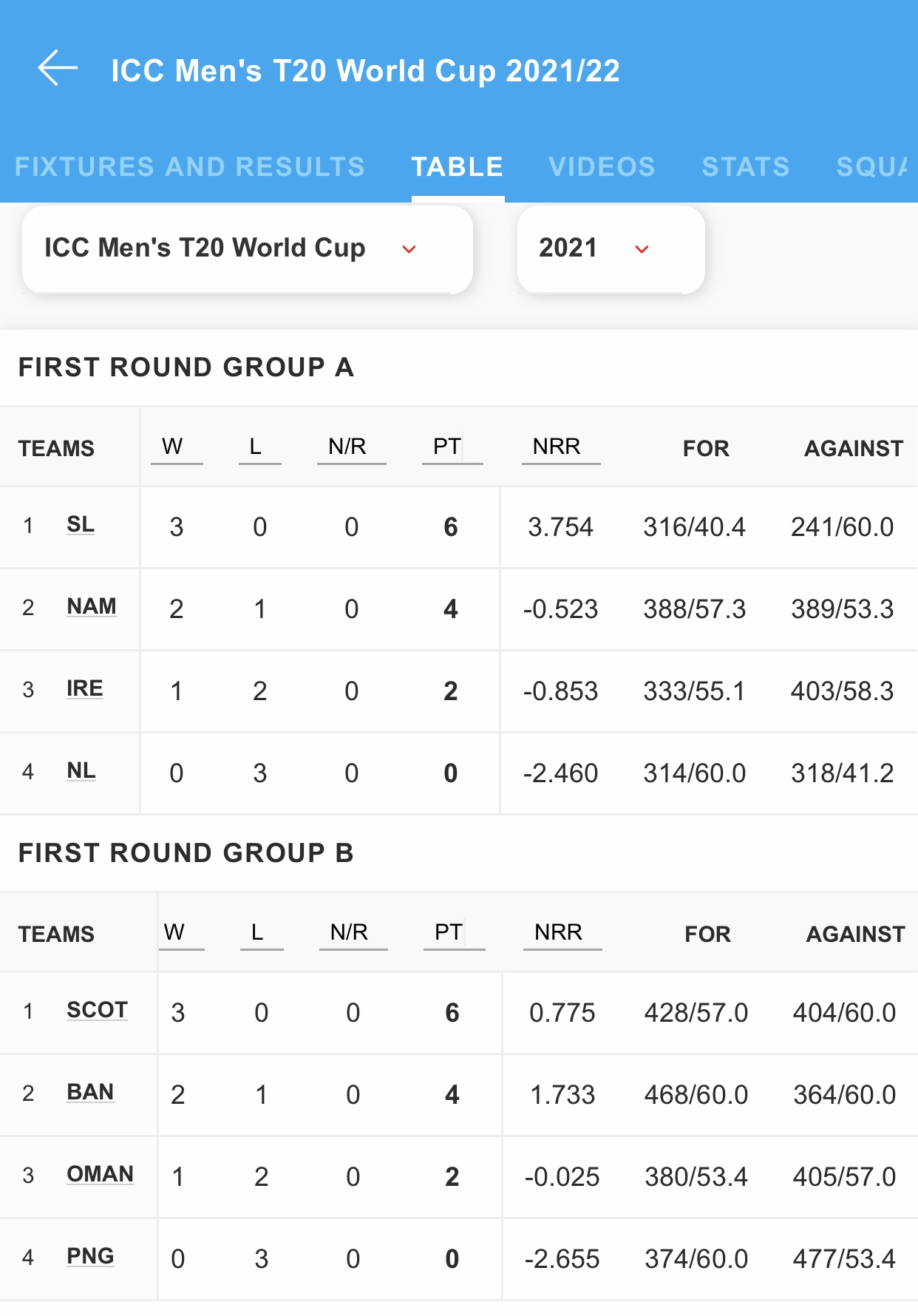Open the ICC Men's T20 World Cup dropdown
The width and height of the screenshot is (918, 1316).
pyautogui.click(x=247, y=249)
